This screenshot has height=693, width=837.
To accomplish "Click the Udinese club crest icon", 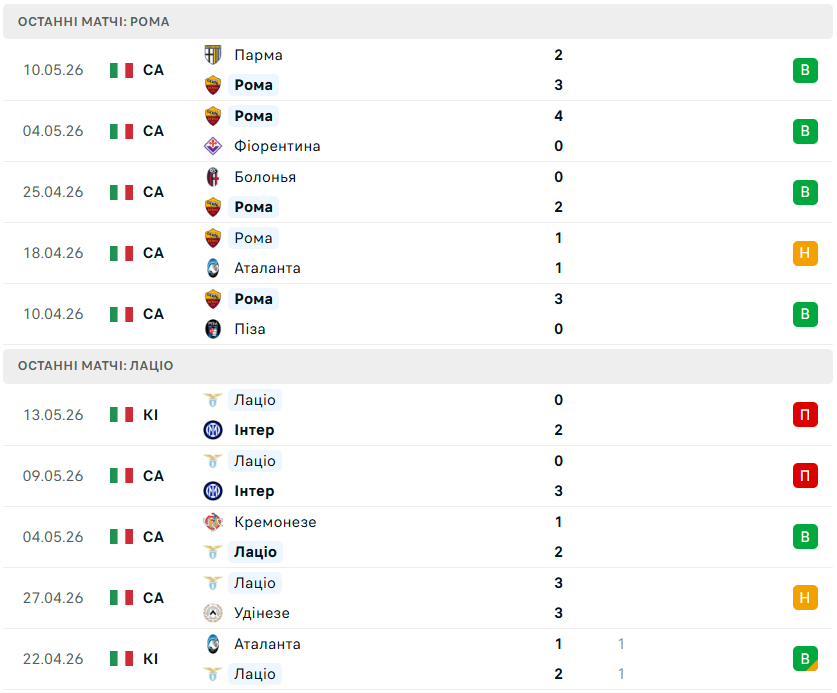I will (x=213, y=613).
